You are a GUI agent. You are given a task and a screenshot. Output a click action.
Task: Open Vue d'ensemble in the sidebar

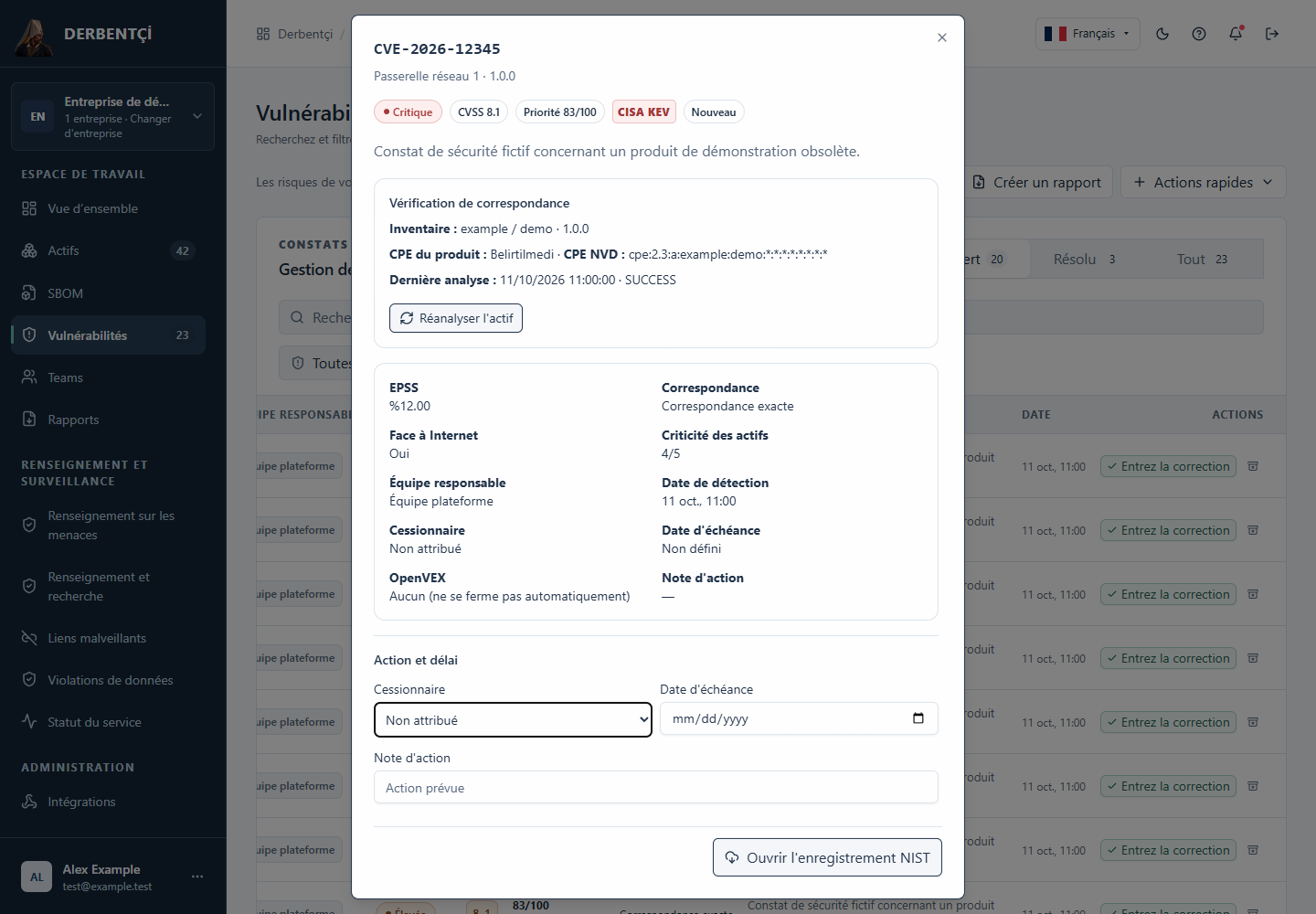[108, 208]
